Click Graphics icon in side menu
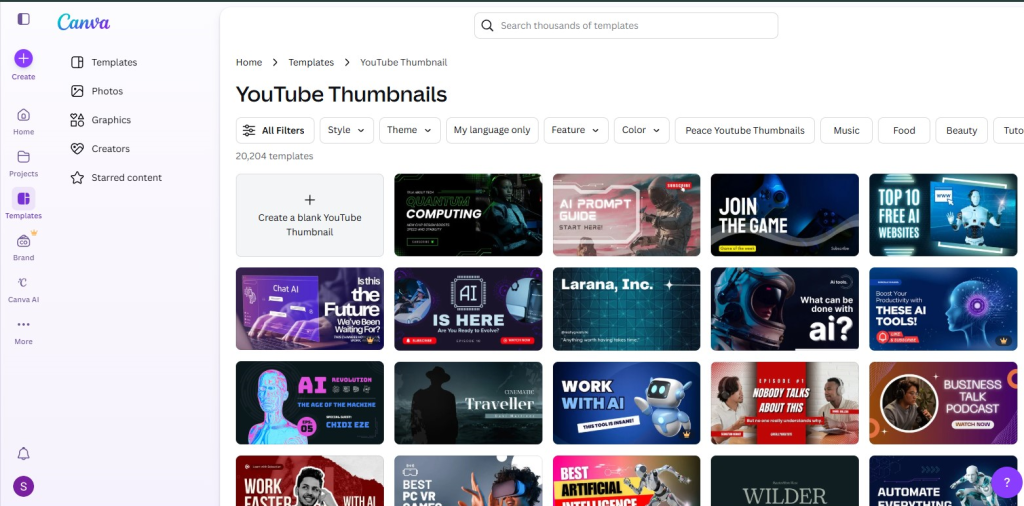The width and height of the screenshot is (1024, 506). click(x=77, y=119)
